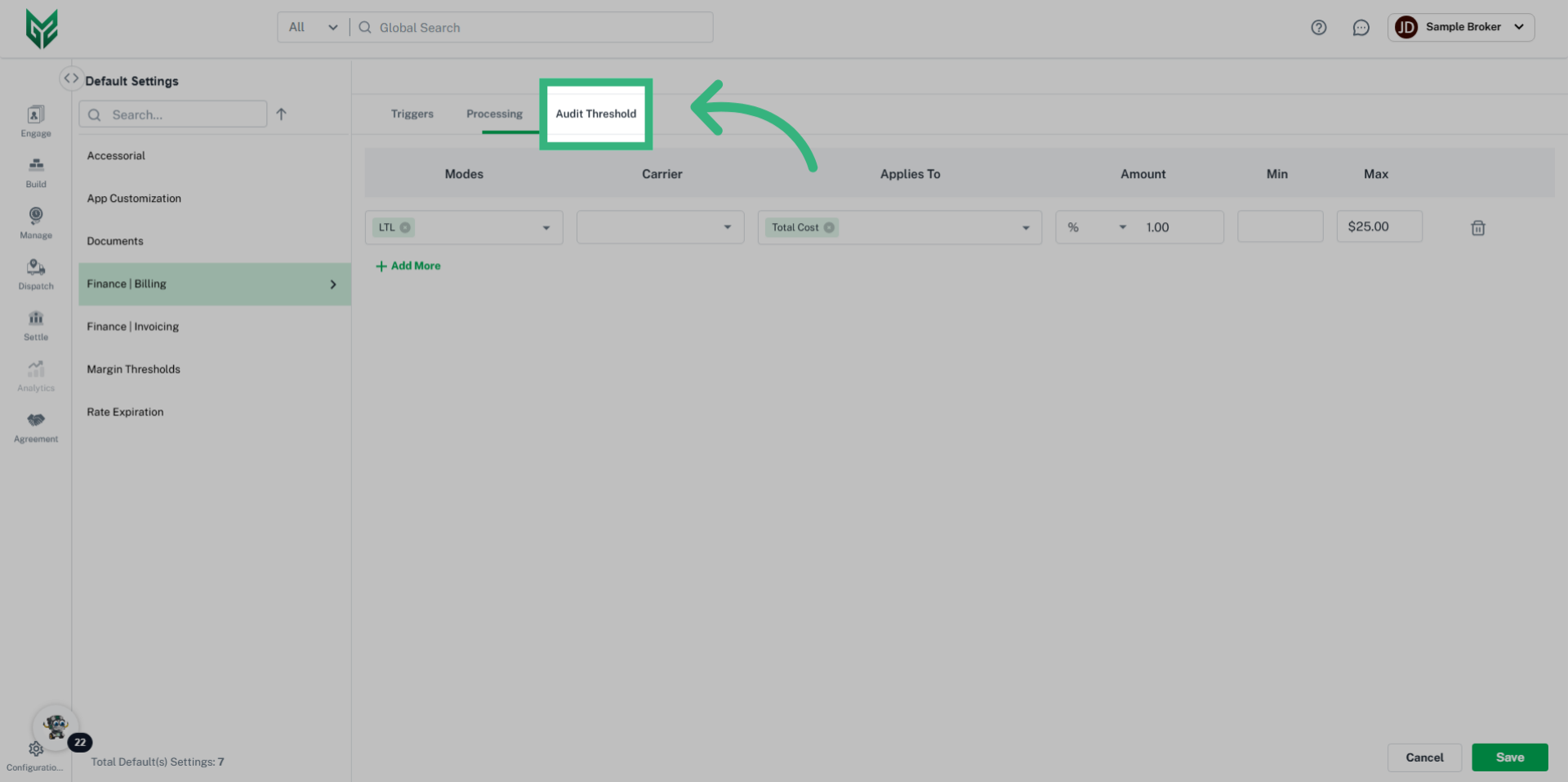The height and width of the screenshot is (782, 1568).
Task: Open the percent unit dropdown
Action: [x=1122, y=227]
